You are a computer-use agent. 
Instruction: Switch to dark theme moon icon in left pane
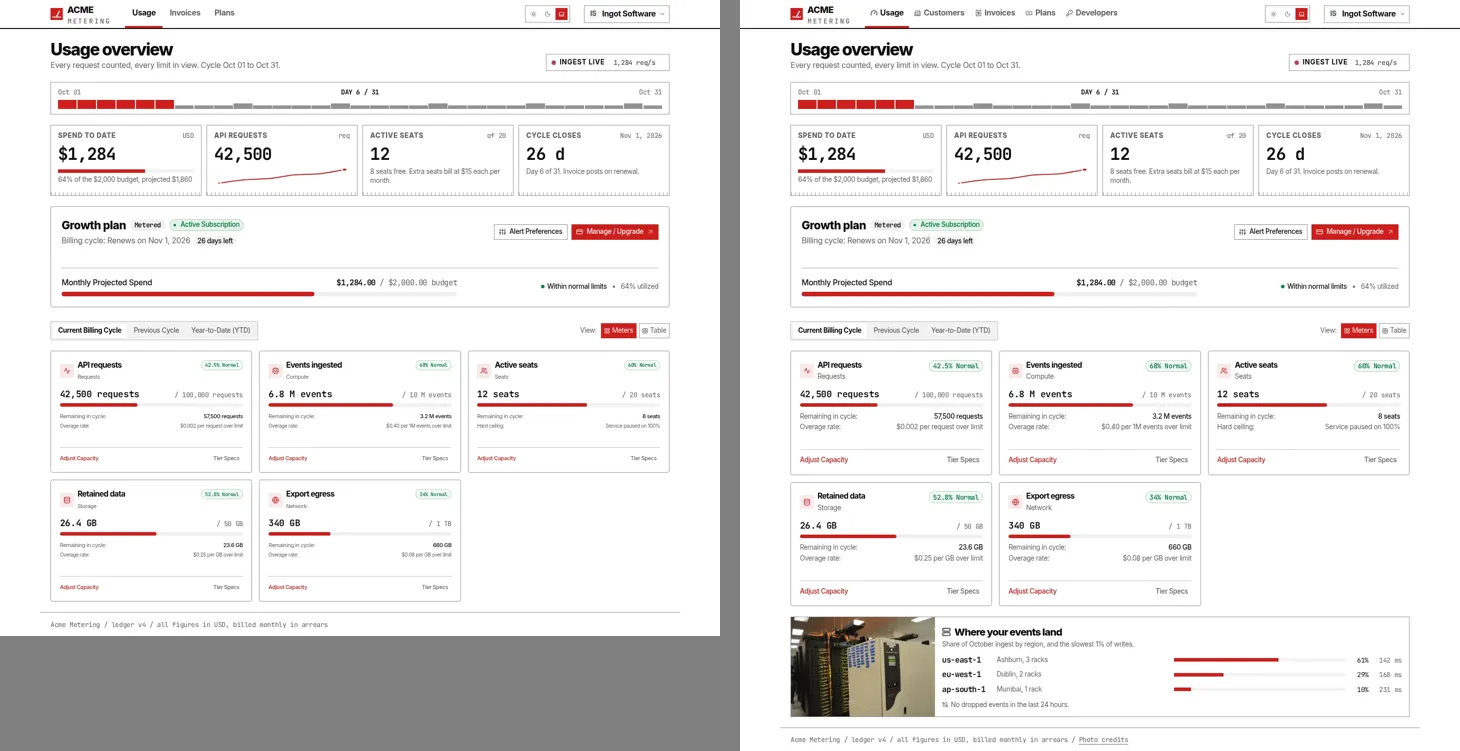(x=547, y=14)
